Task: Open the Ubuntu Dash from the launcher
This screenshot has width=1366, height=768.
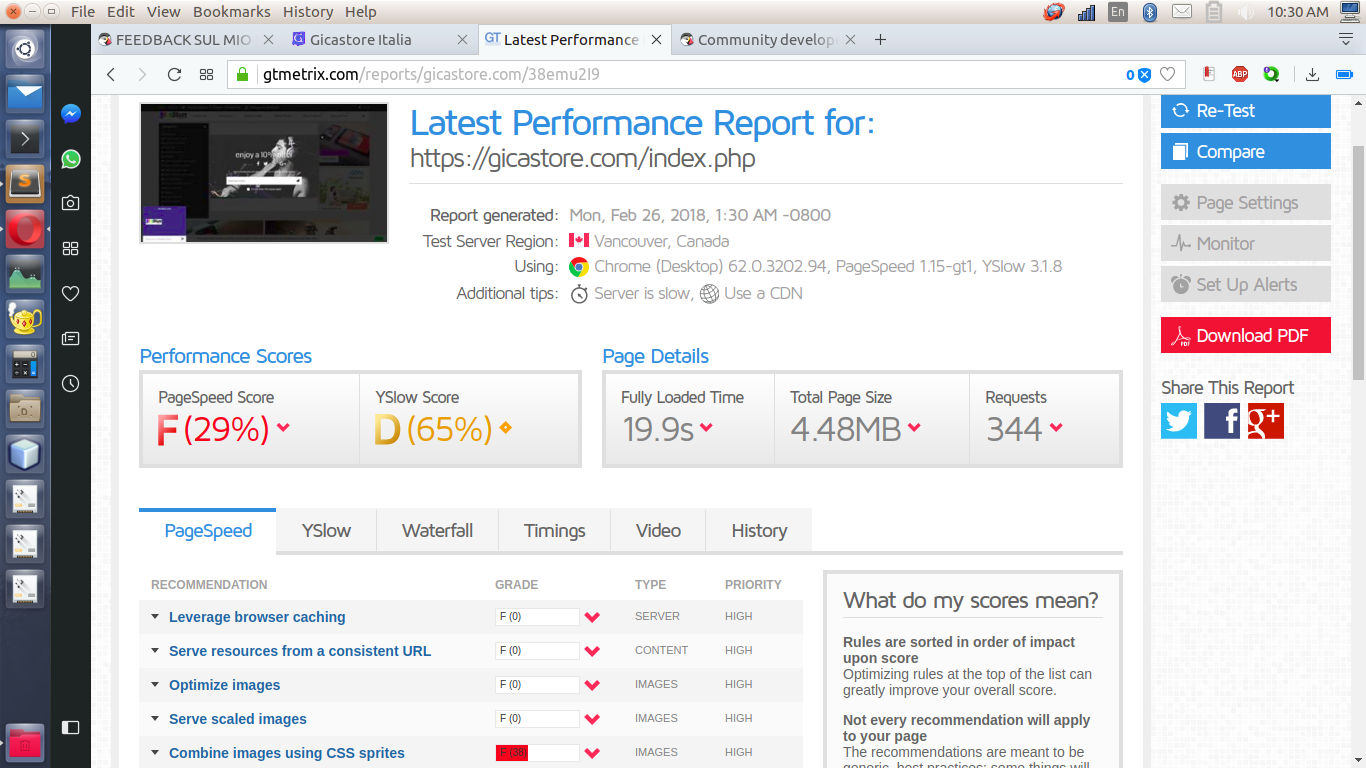Action: (25, 49)
